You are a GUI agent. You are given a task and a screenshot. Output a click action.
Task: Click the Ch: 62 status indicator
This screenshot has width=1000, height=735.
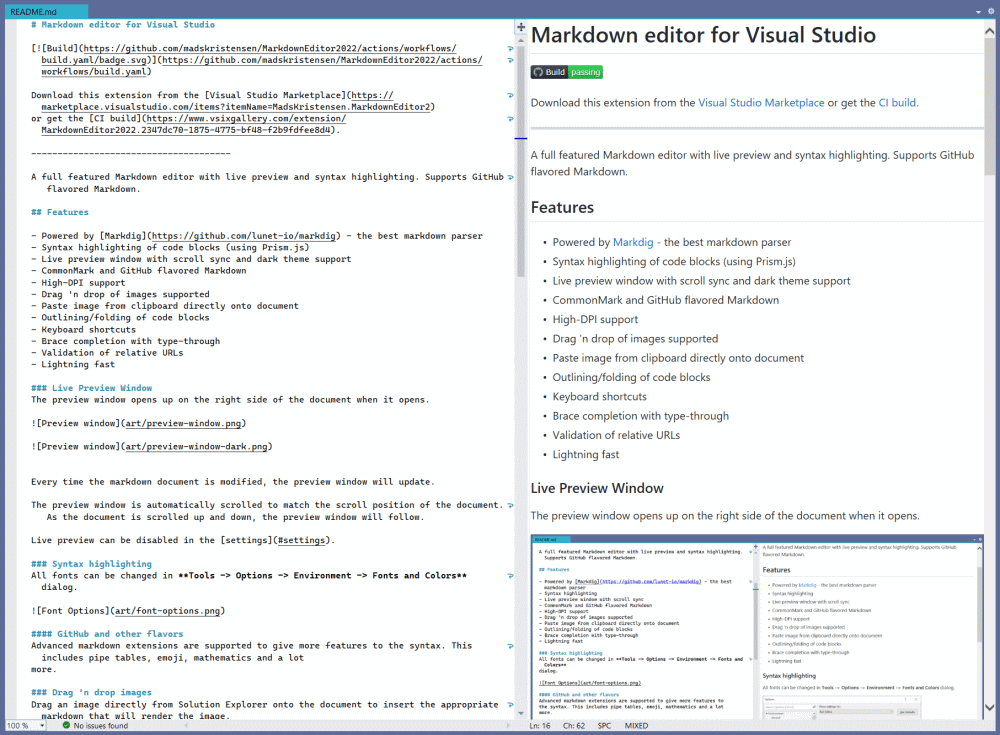tap(573, 726)
